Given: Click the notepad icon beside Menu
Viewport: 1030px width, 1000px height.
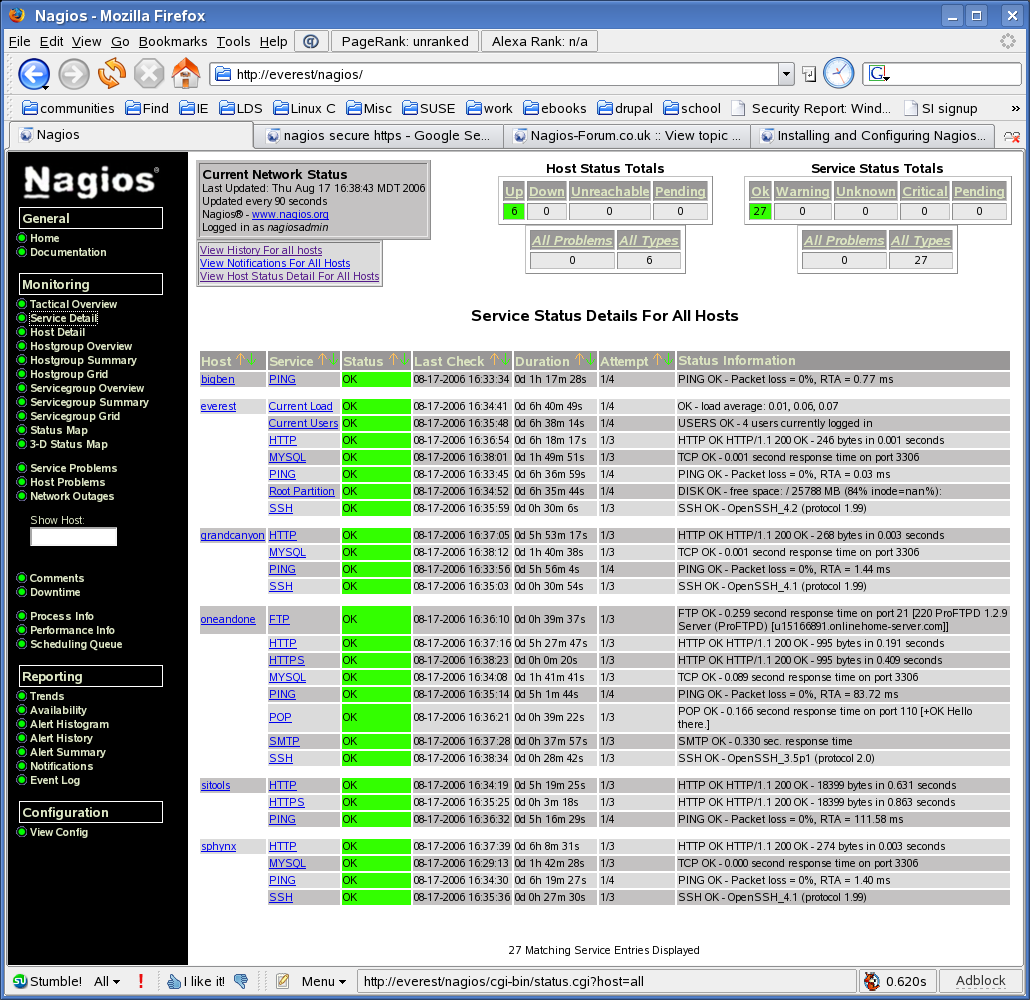Looking at the screenshot, I should 282,981.
